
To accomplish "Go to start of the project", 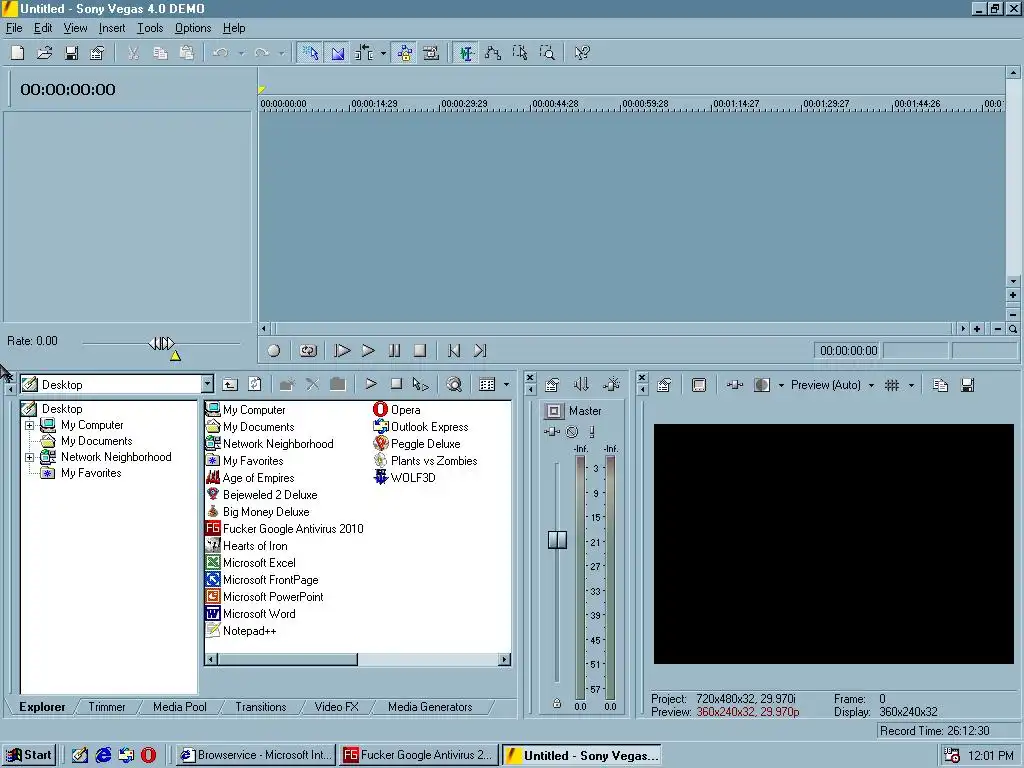I will [454, 351].
